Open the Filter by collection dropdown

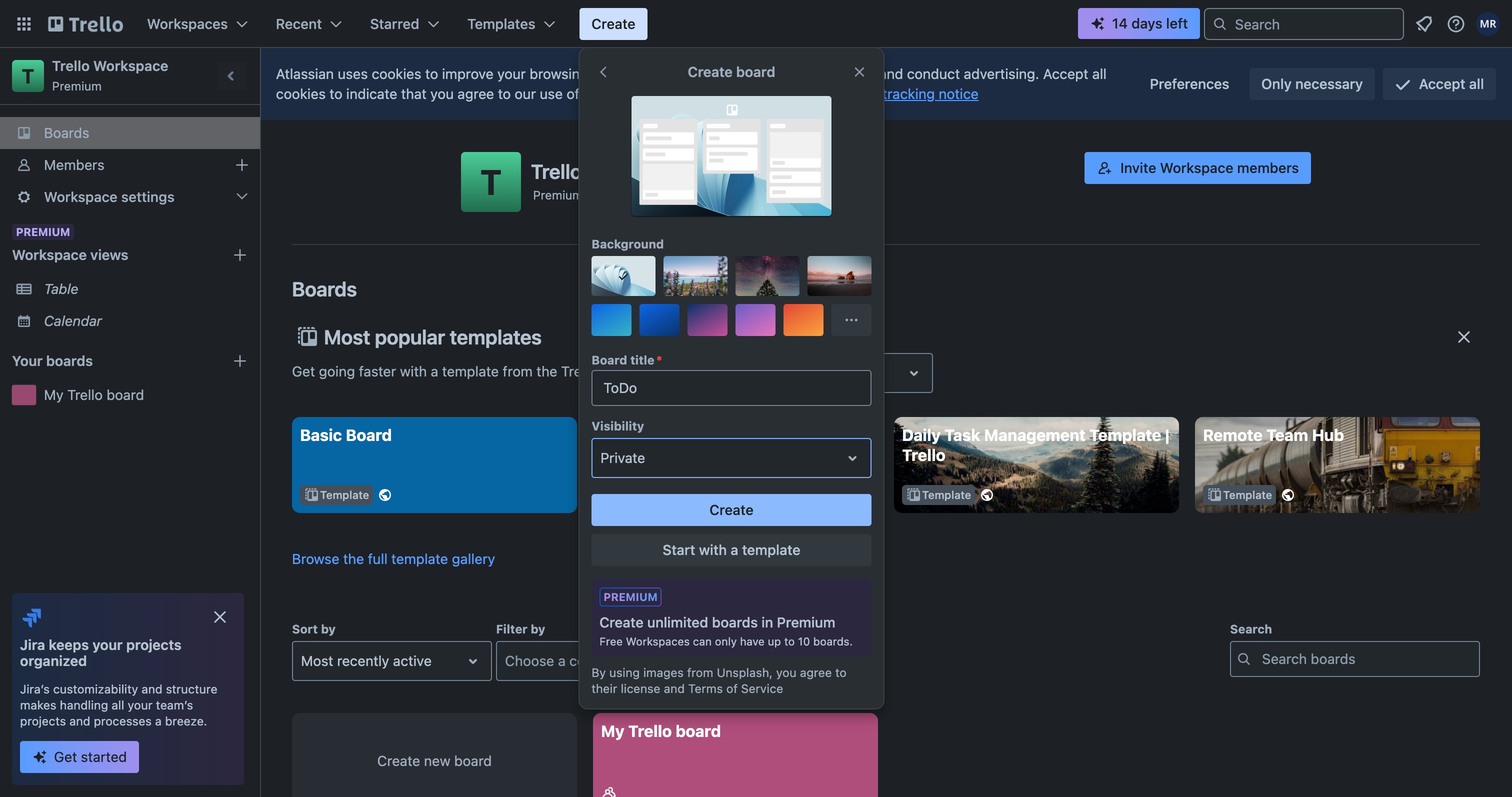[538, 661]
